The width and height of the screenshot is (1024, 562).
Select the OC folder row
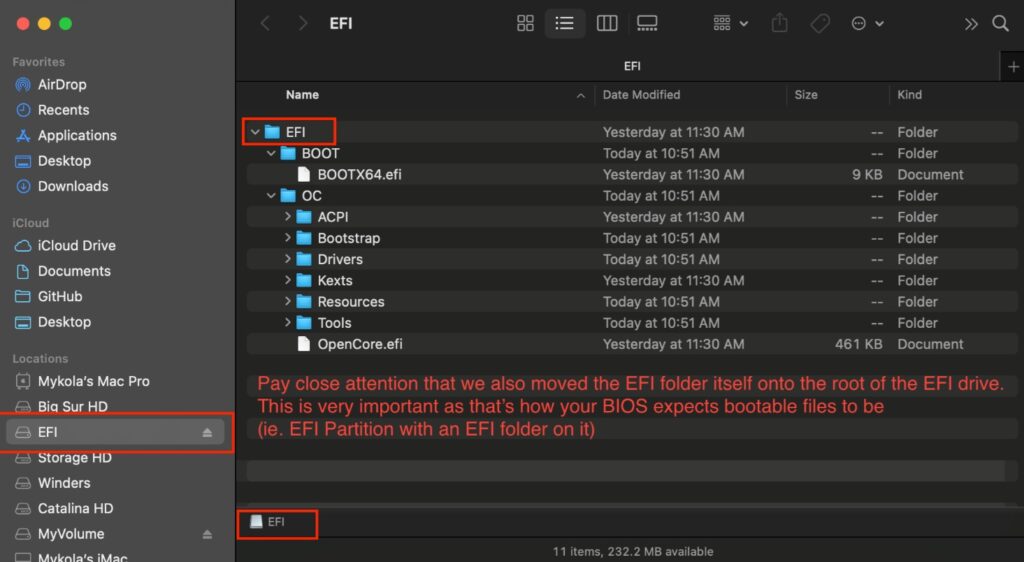point(632,196)
